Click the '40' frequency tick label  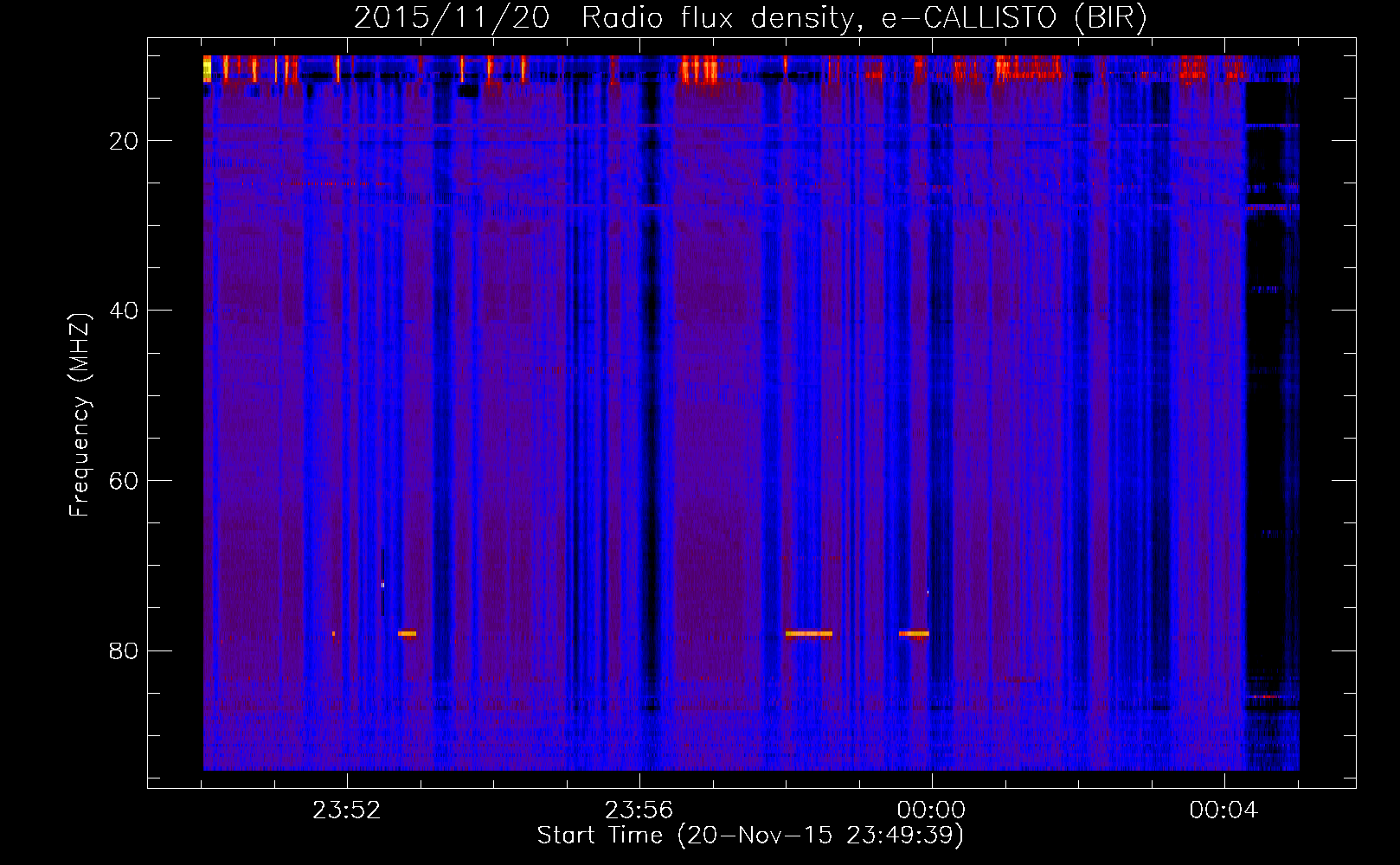coord(125,311)
